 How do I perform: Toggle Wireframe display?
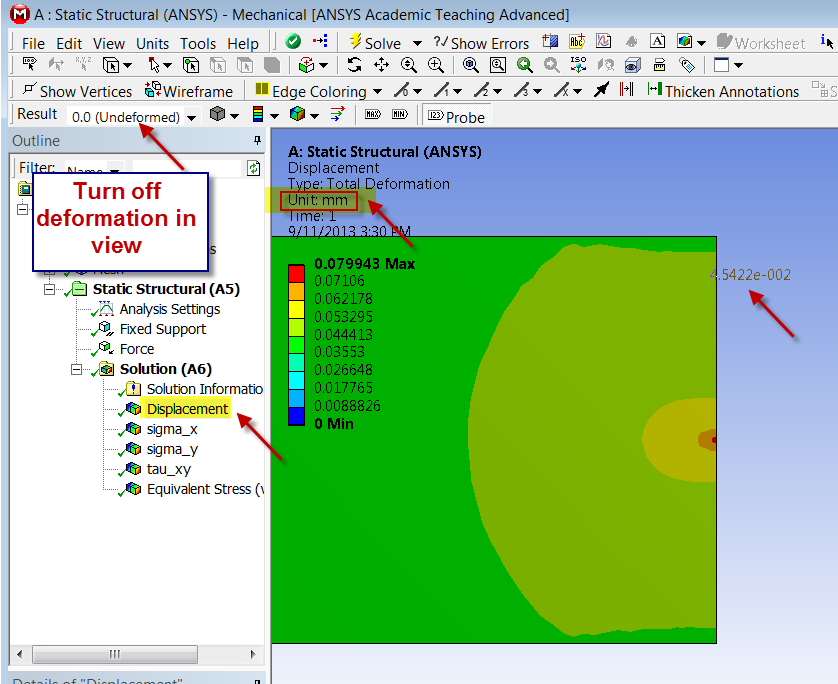point(189,90)
